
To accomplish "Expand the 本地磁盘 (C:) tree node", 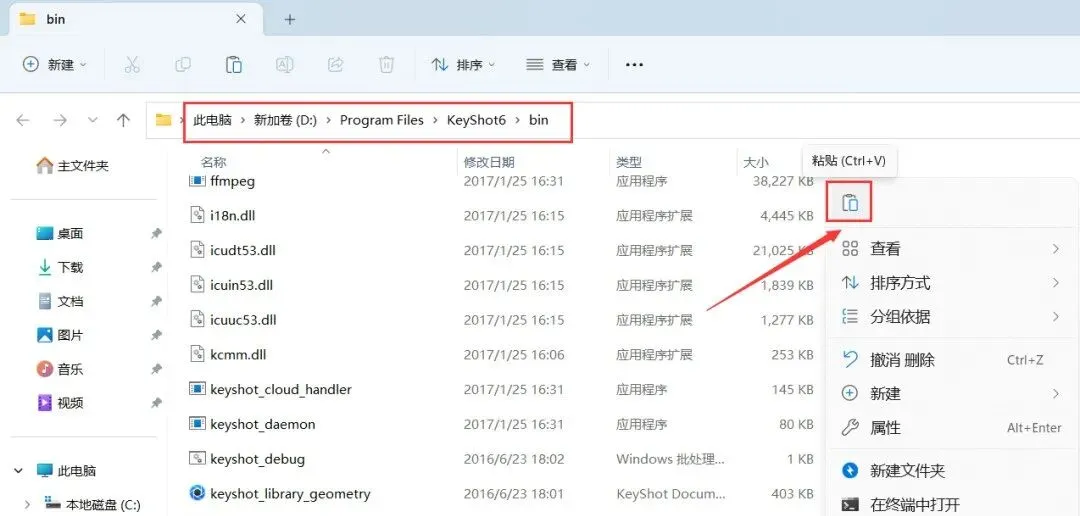I will pos(28,504).
